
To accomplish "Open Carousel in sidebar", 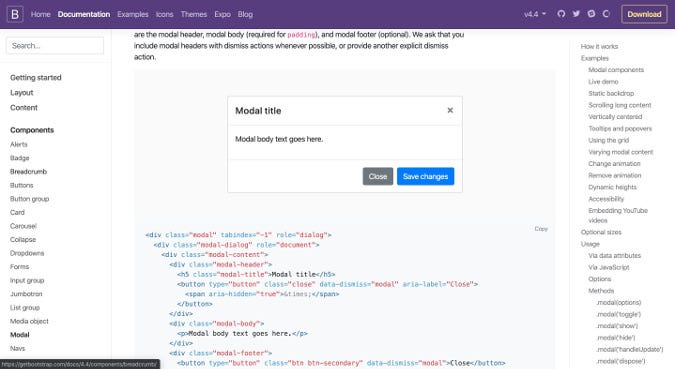I will point(23,226).
